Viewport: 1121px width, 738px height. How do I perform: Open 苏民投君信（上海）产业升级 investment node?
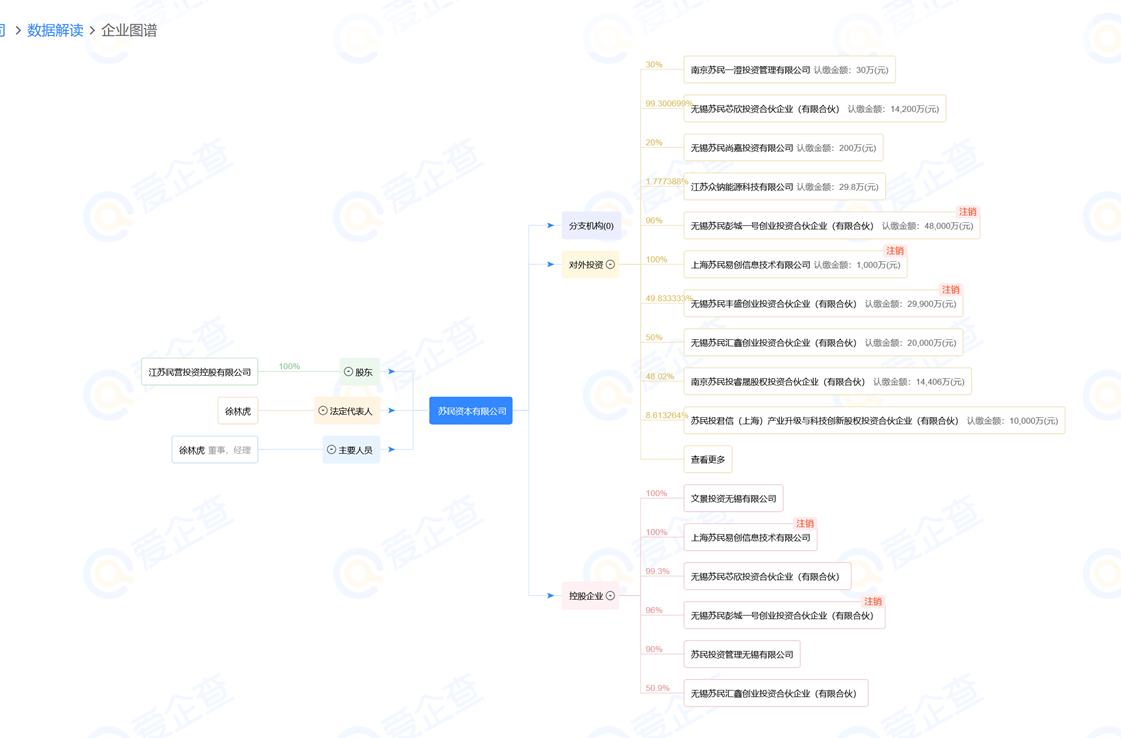874,420
